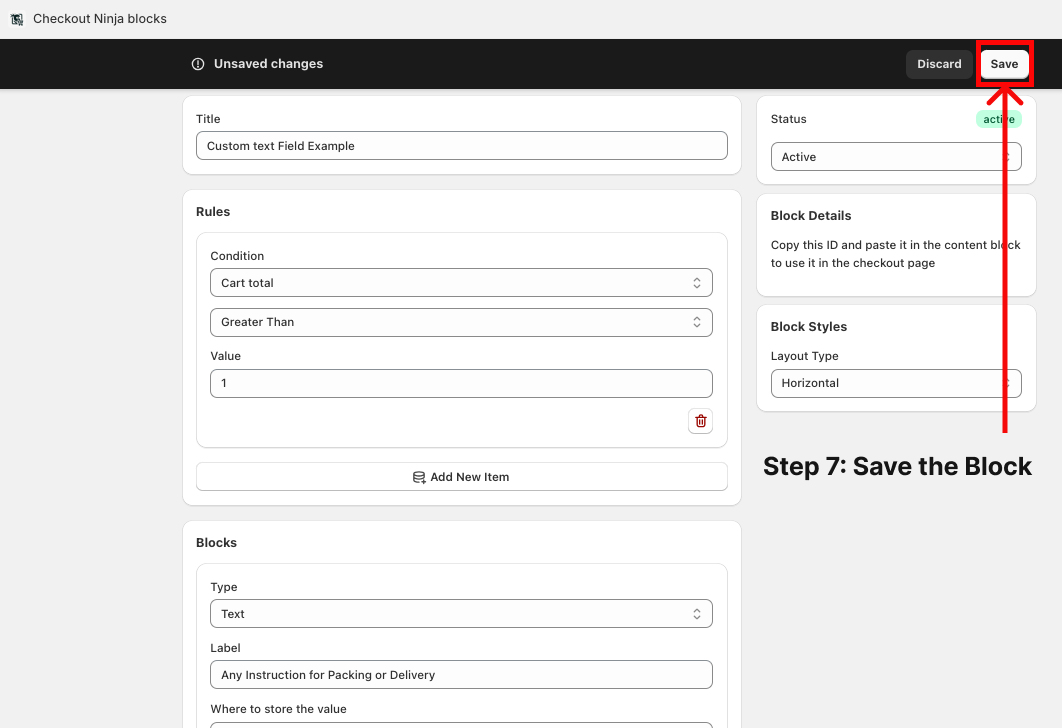The image size is (1062, 728).
Task: Click the Blocks section heading
Action: (216, 543)
